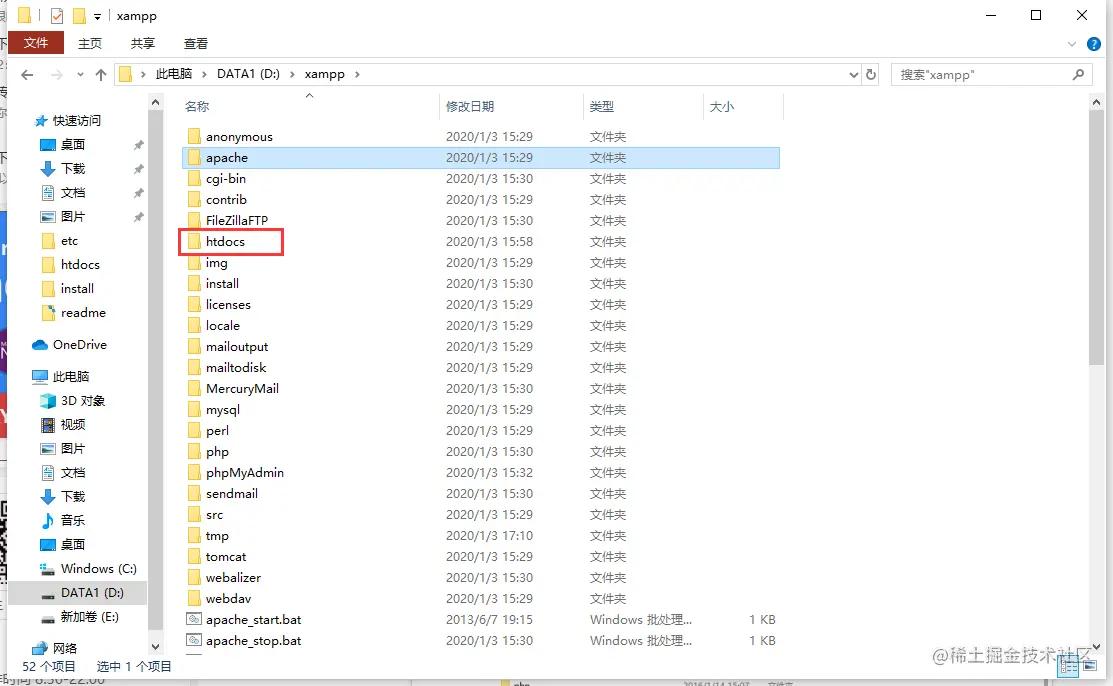Open the 3D 对象 folder
This screenshot has width=1113, height=686.
82,401
